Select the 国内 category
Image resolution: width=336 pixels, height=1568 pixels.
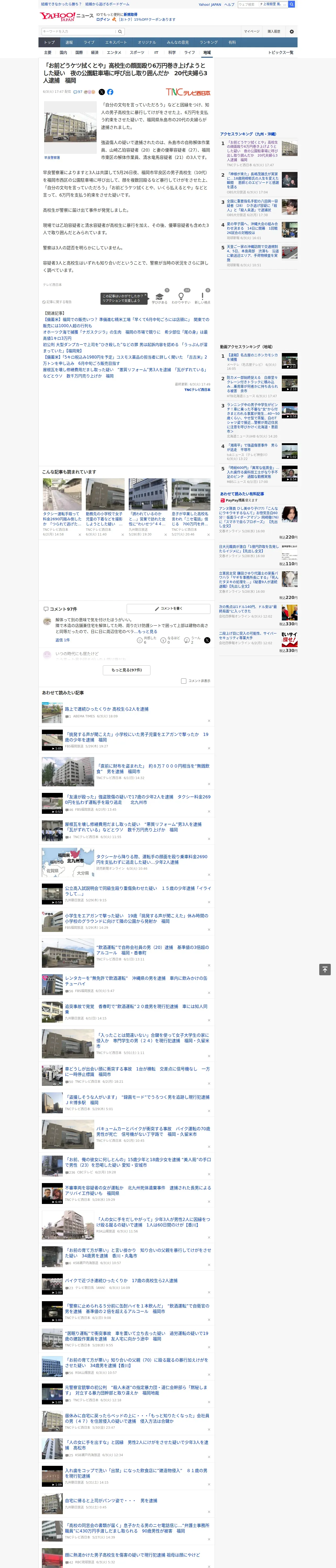point(63,53)
